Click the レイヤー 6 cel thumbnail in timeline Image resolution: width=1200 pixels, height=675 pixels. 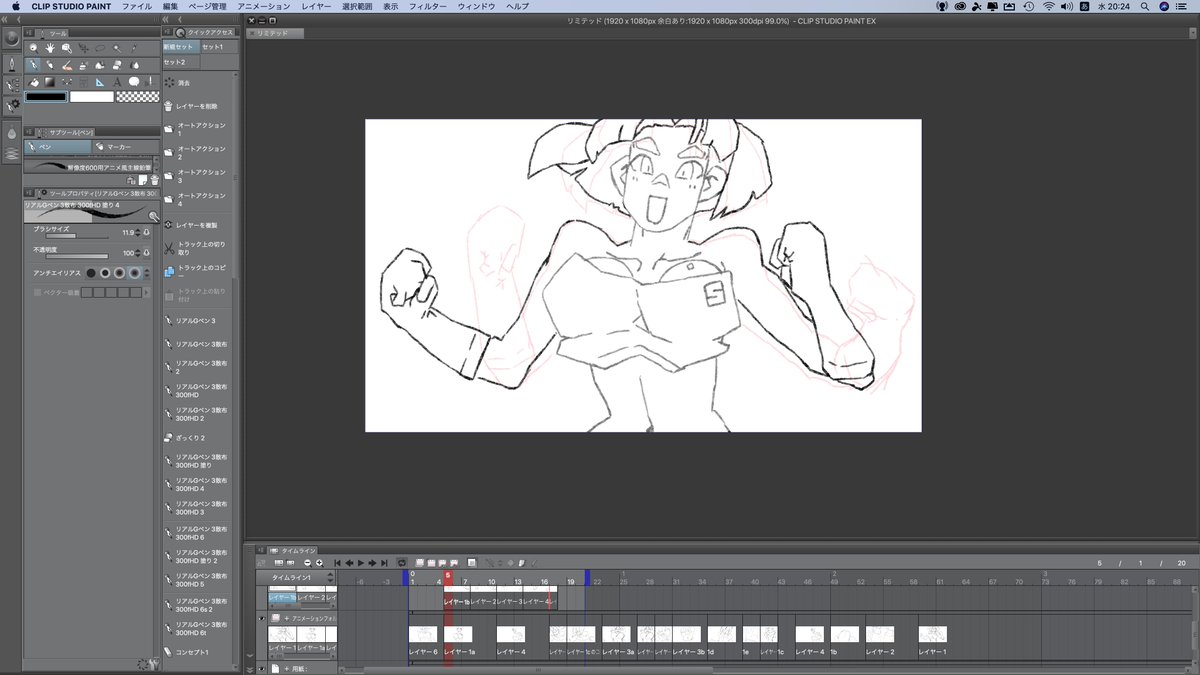coord(423,634)
